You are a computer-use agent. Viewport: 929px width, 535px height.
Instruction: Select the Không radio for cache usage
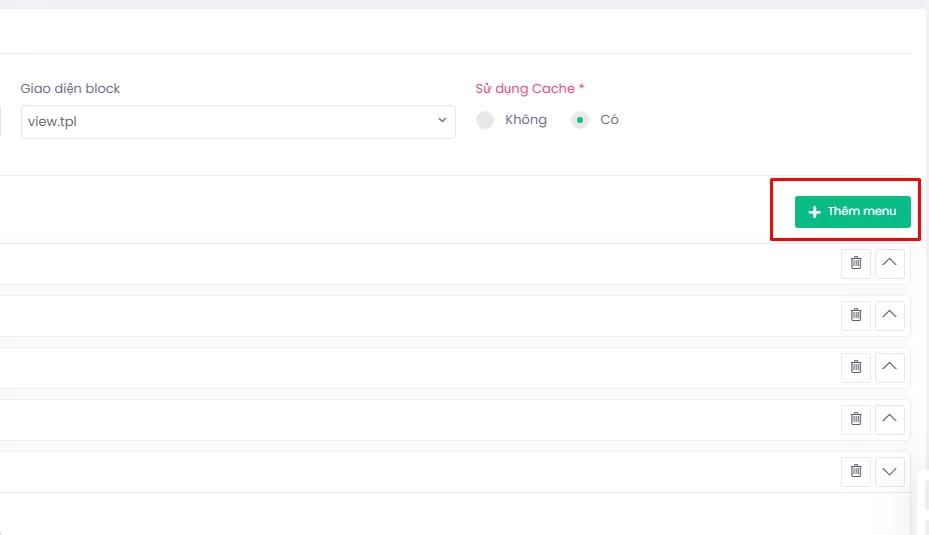point(485,120)
